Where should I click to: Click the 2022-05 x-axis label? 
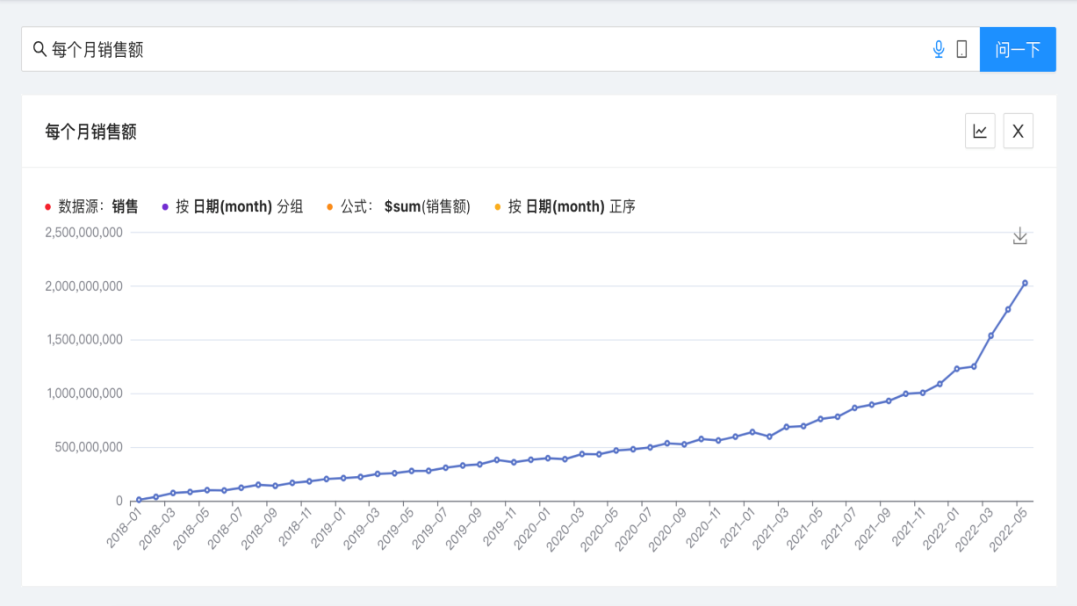tap(1008, 529)
